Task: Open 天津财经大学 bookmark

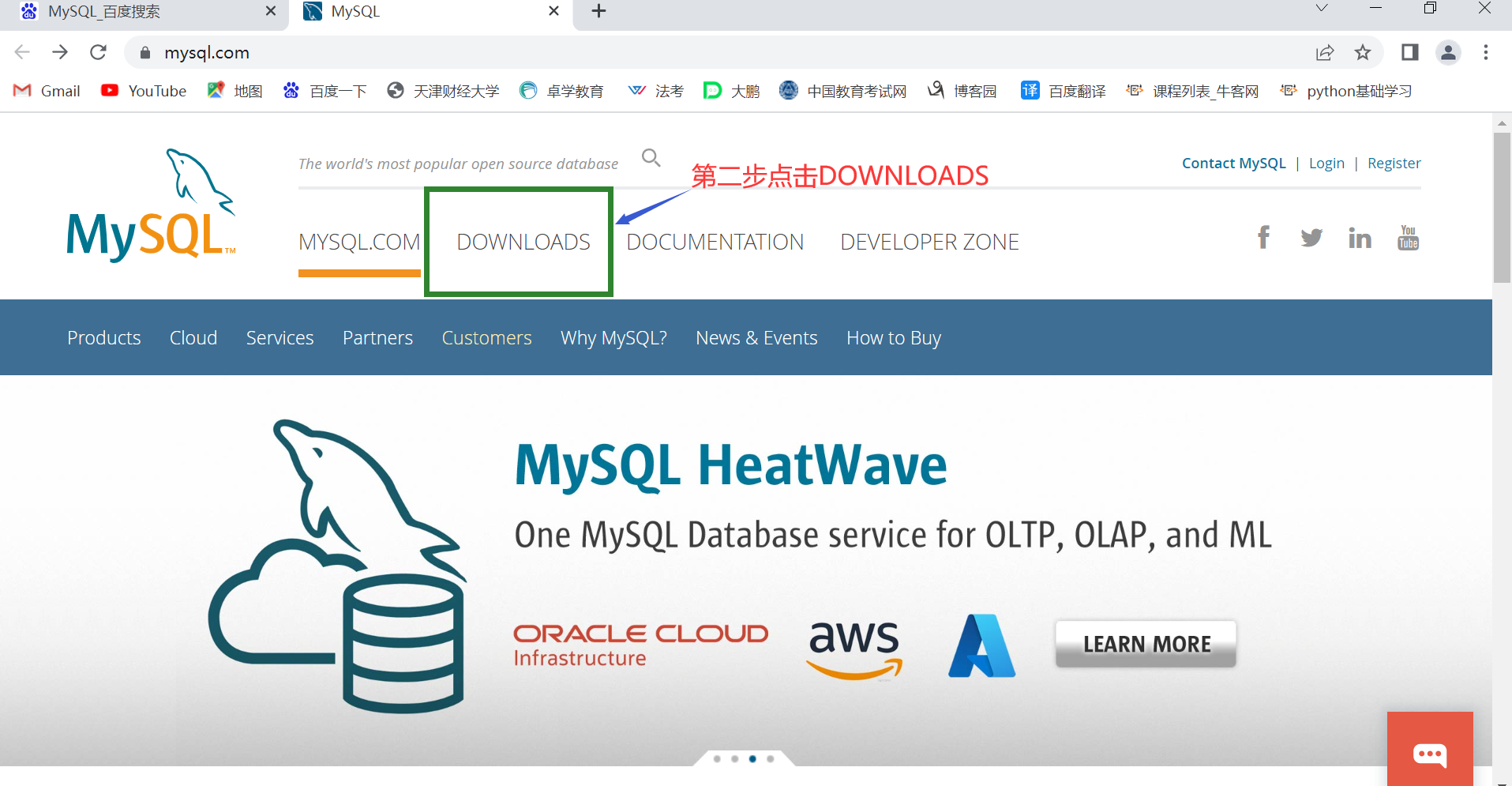Action: (x=443, y=91)
